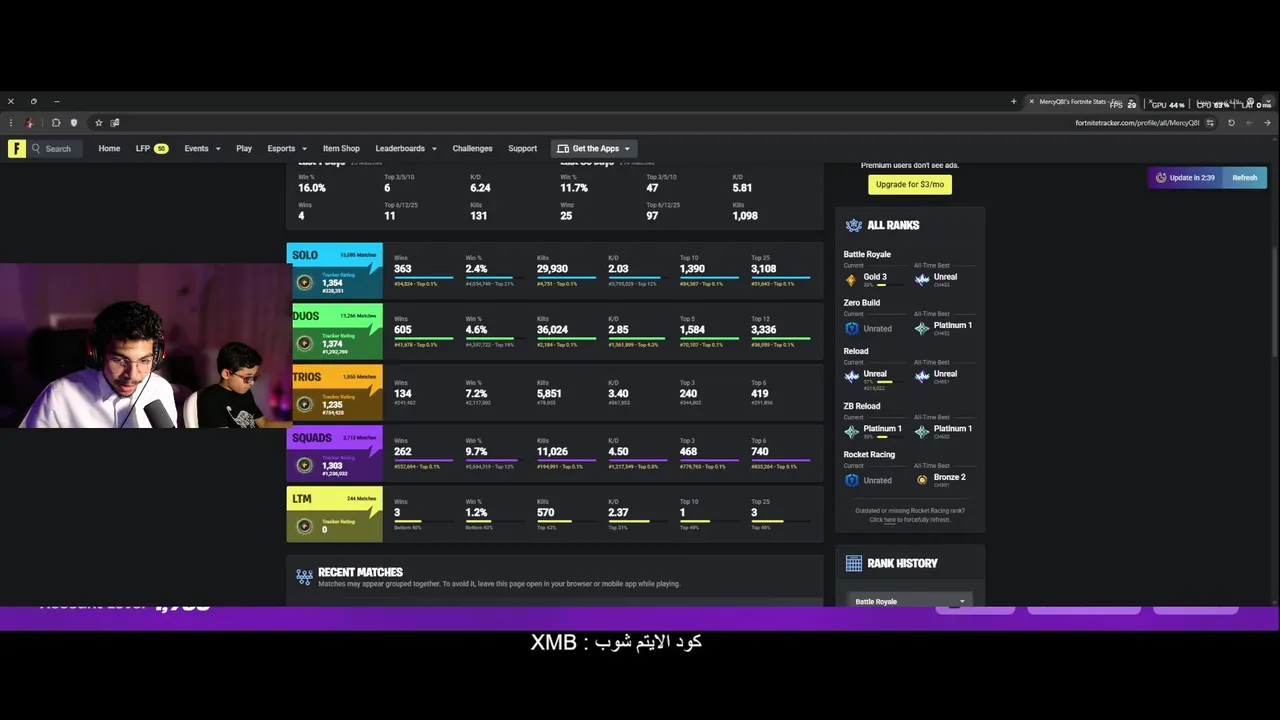Click Squads K/D purple progress bar
Screen dimensions: 1280x720
[x=637, y=460]
